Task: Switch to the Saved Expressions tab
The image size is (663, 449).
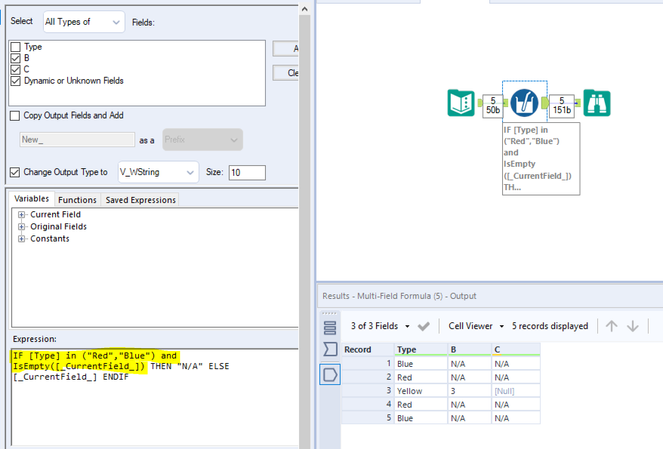Action: point(140,200)
